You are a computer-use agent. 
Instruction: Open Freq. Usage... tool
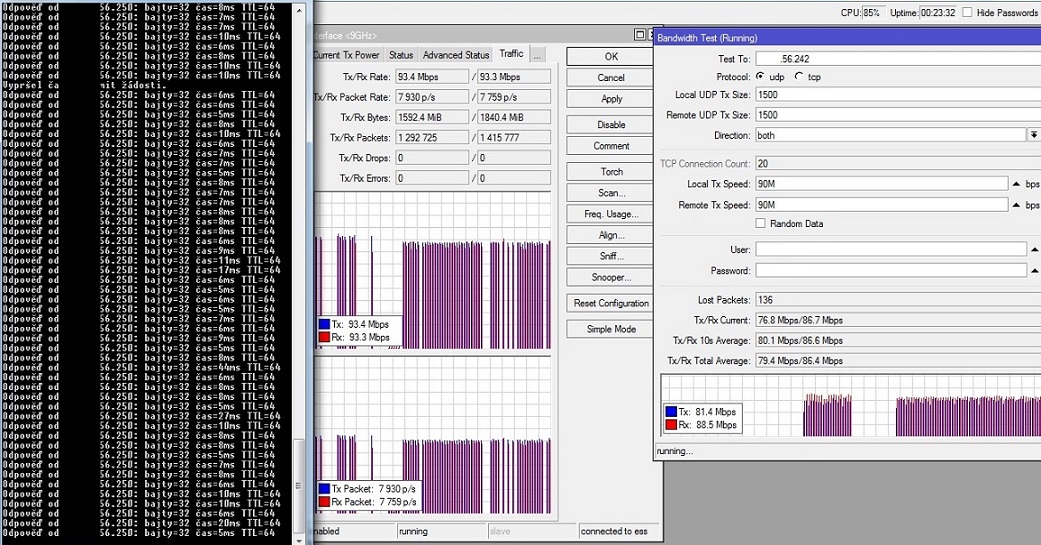[x=611, y=214]
